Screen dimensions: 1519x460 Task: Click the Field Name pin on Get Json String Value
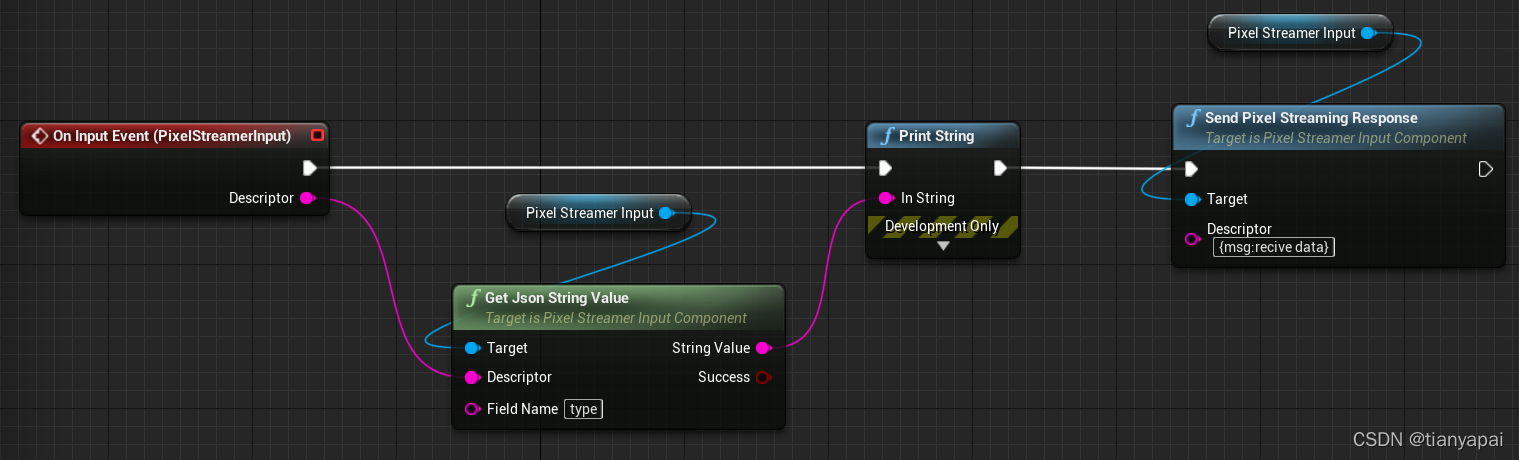(472, 409)
